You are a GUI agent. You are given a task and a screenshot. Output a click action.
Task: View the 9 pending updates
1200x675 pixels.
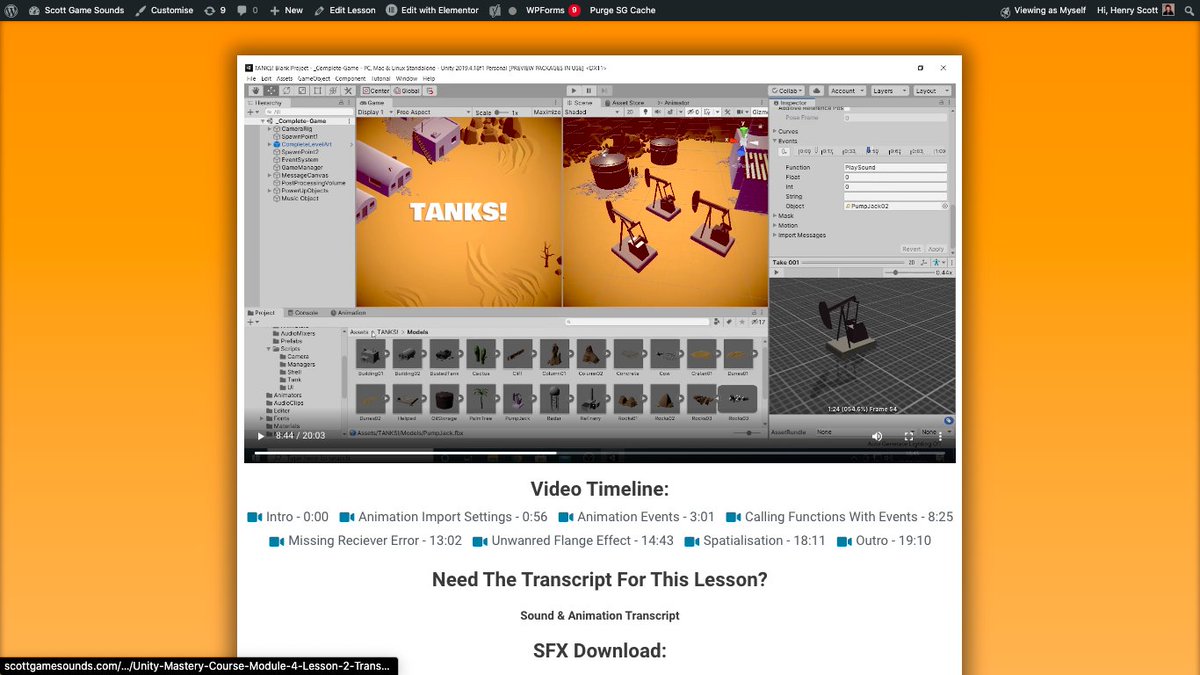214,10
